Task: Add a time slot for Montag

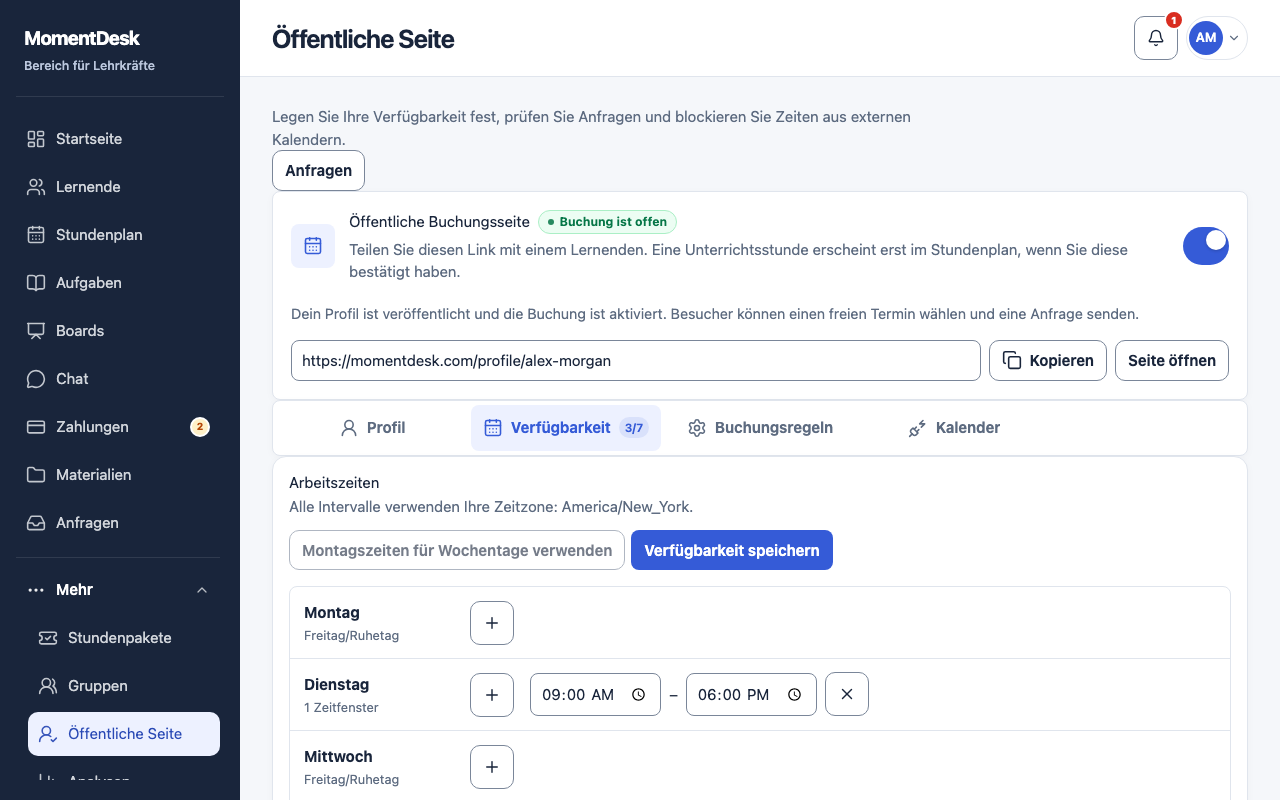Action: (492, 623)
